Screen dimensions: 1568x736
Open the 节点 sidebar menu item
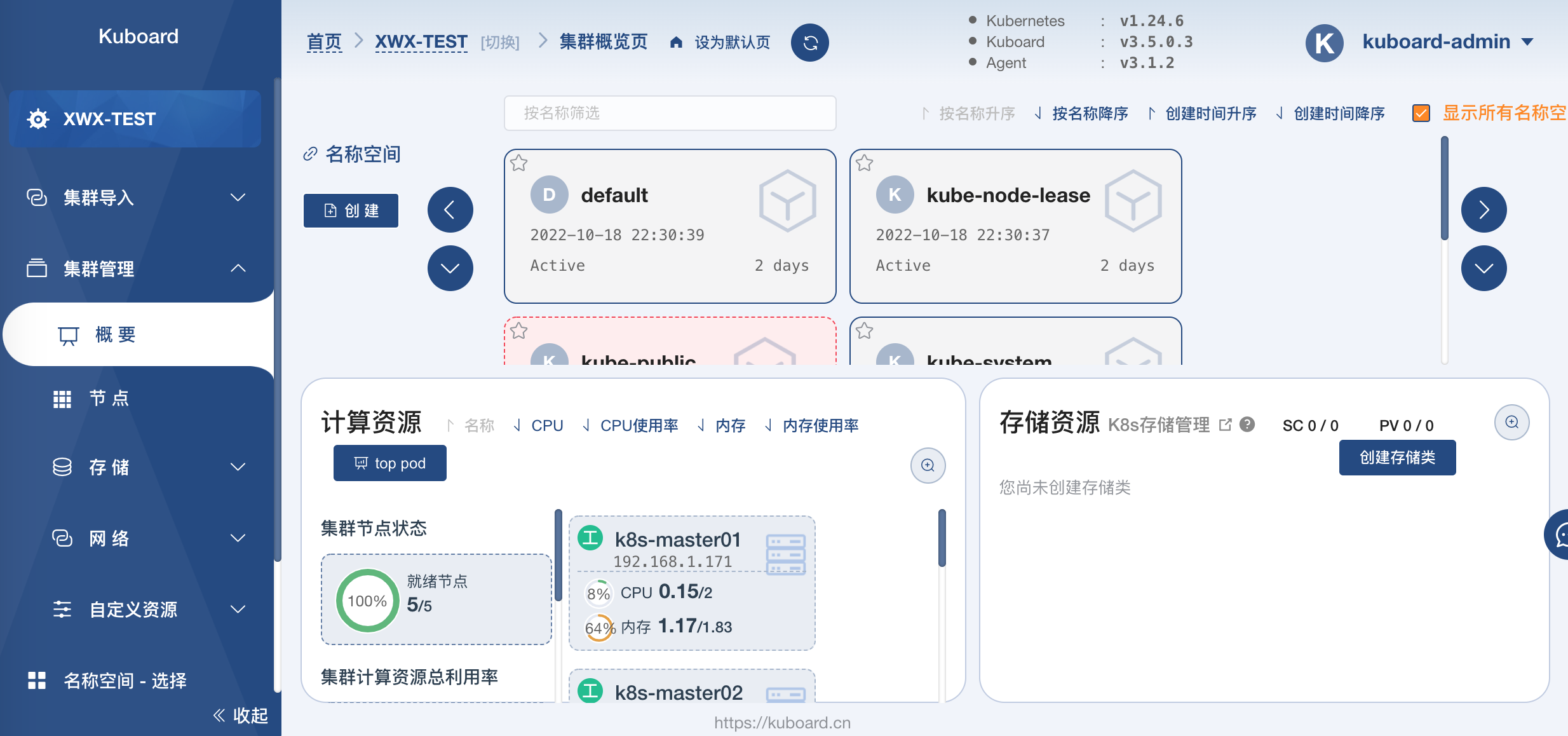109,399
